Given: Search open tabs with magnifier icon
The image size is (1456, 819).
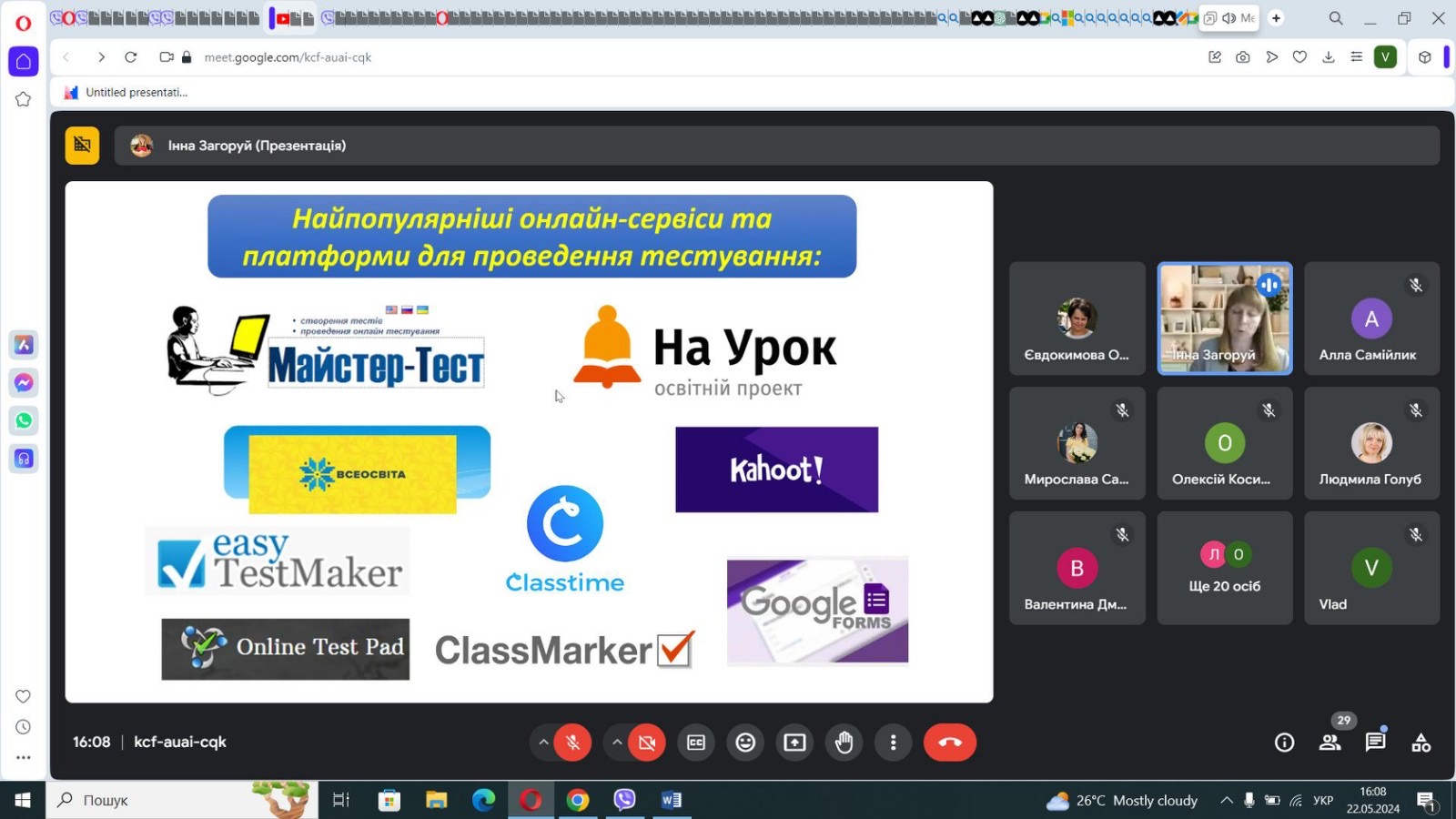Looking at the screenshot, I should [x=1336, y=18].
